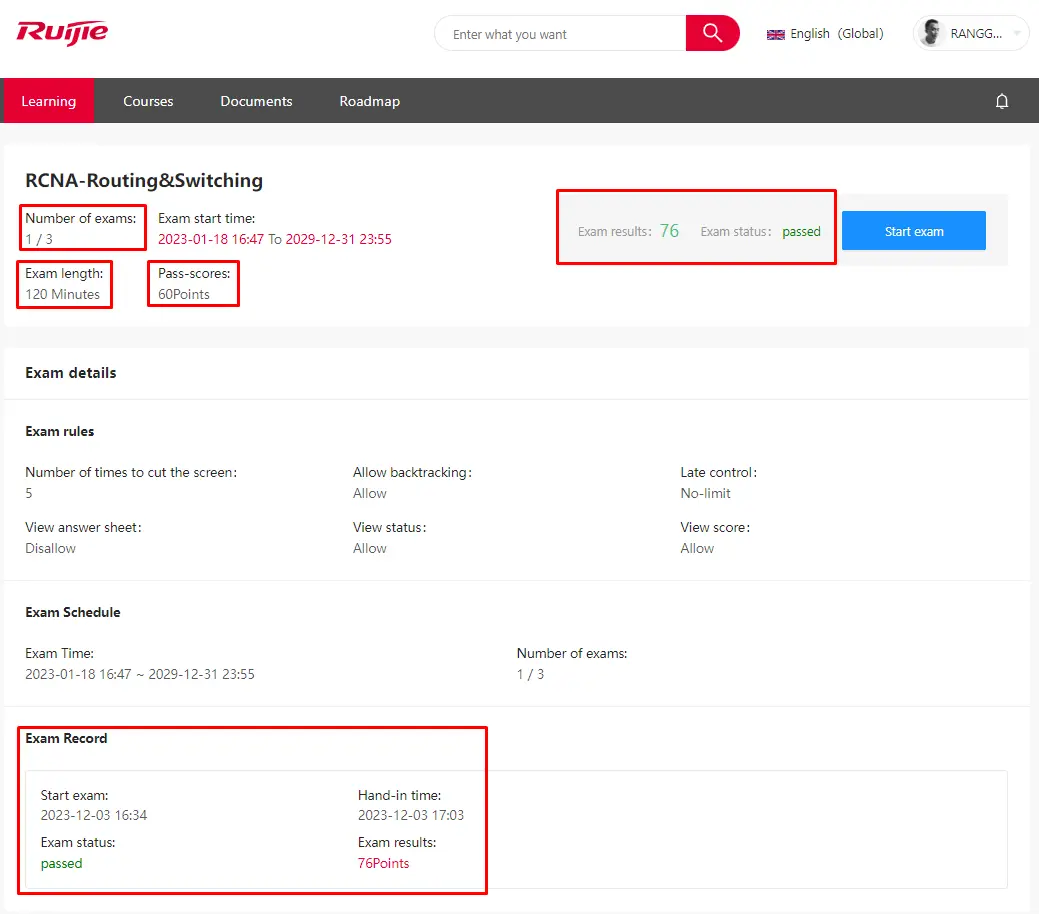
Task: Click the Exam Record section heading
Action: pyautogui.click(x=66, y=738)
